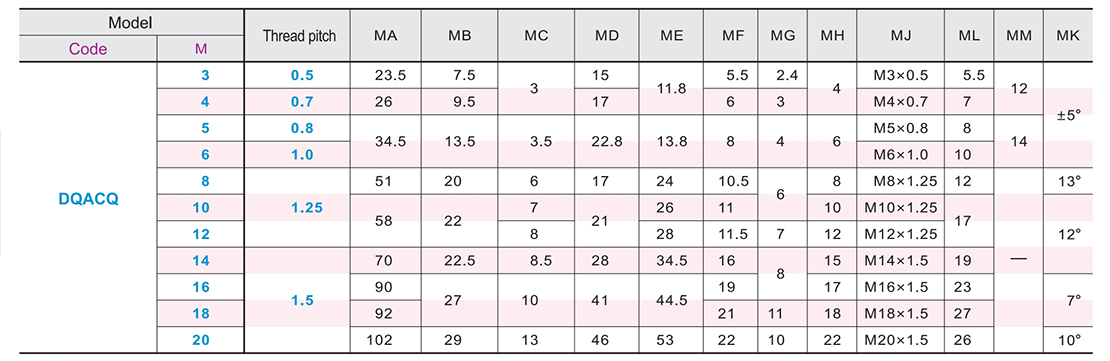Click the purple Code header label

[x=88, y=49]
